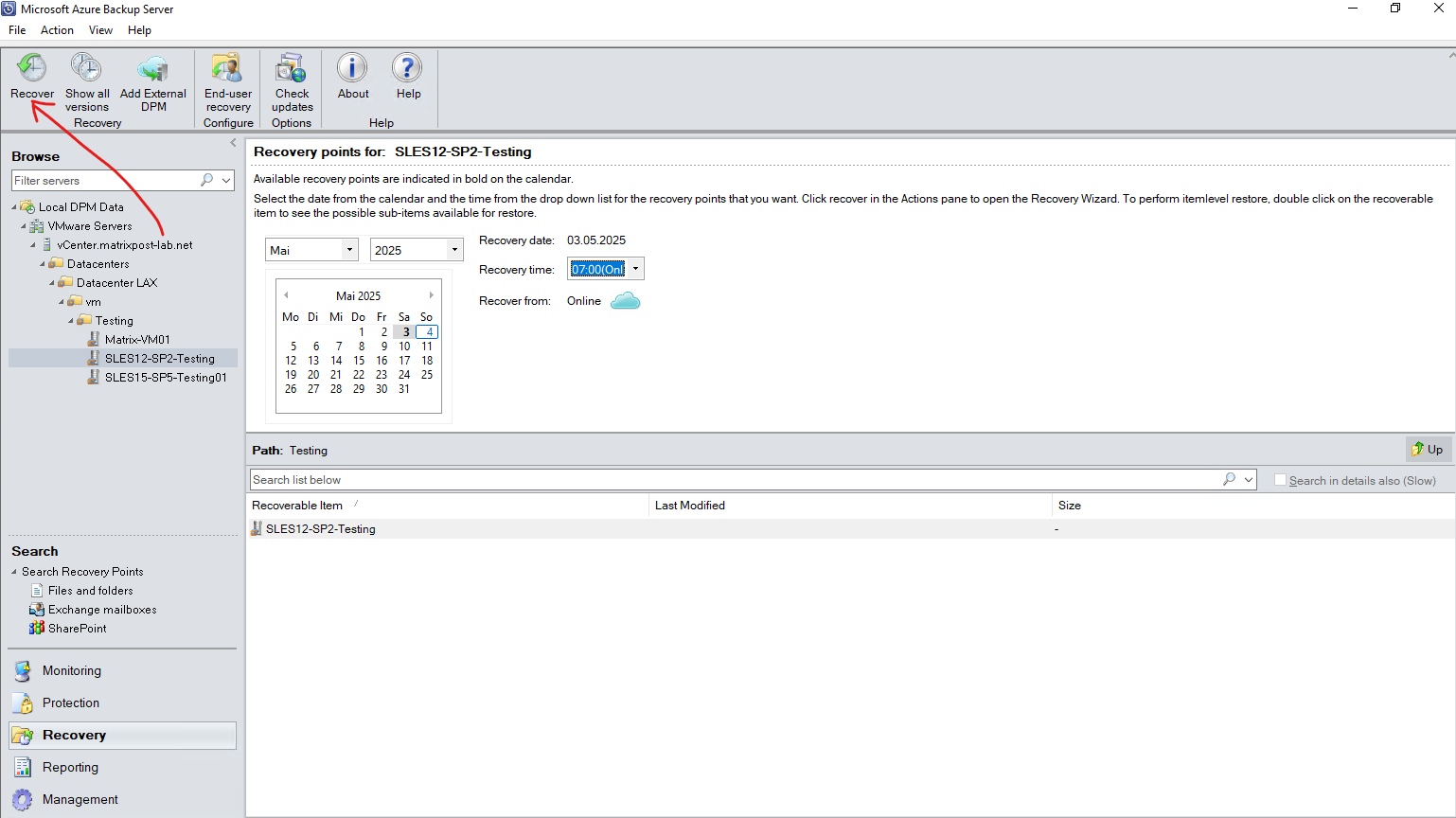Click the Azure Backup Server title icon
Viewport: 1456px width, 818px height.
(x=9, y=9)
